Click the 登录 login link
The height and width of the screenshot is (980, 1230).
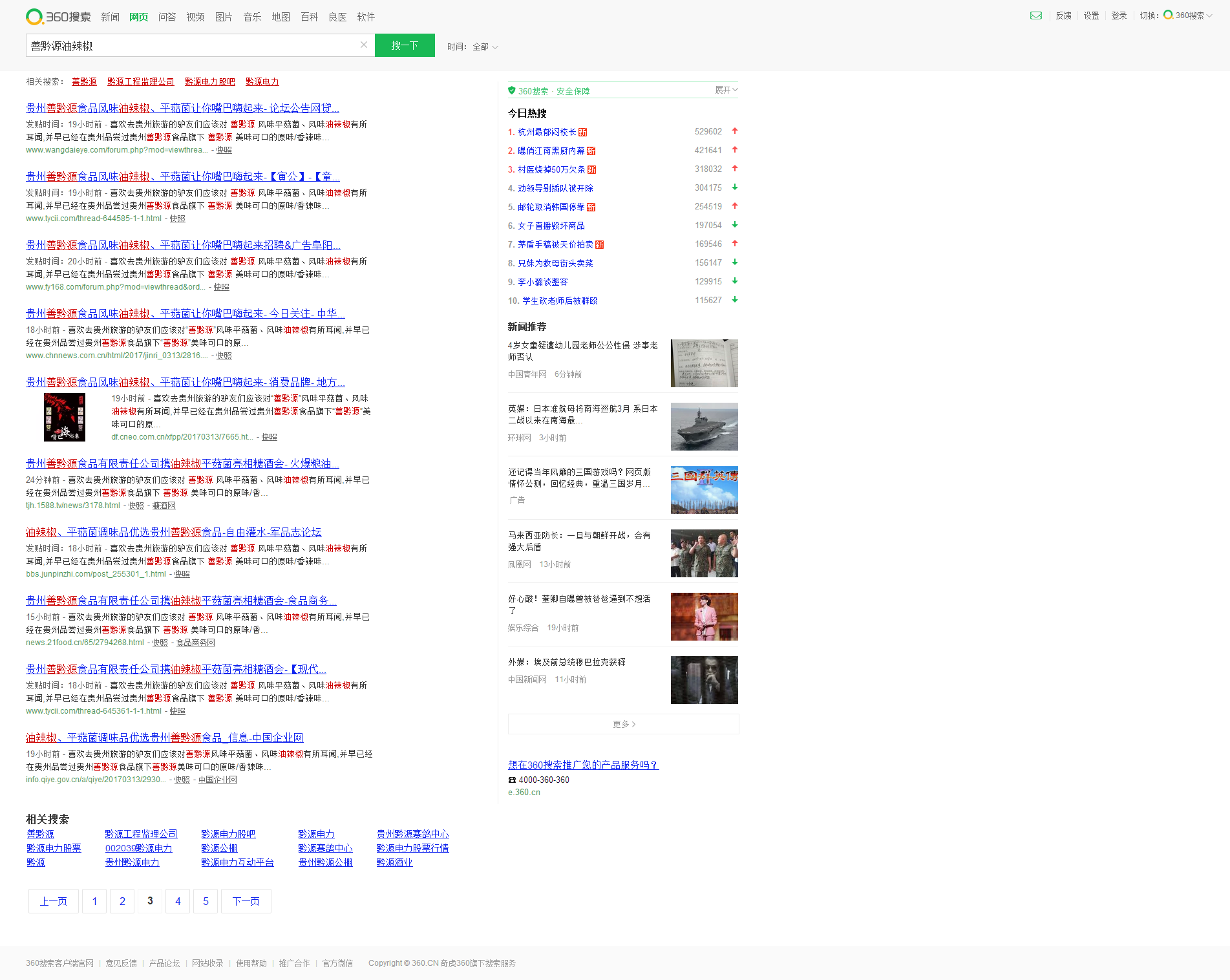[x=1119, y=16]
